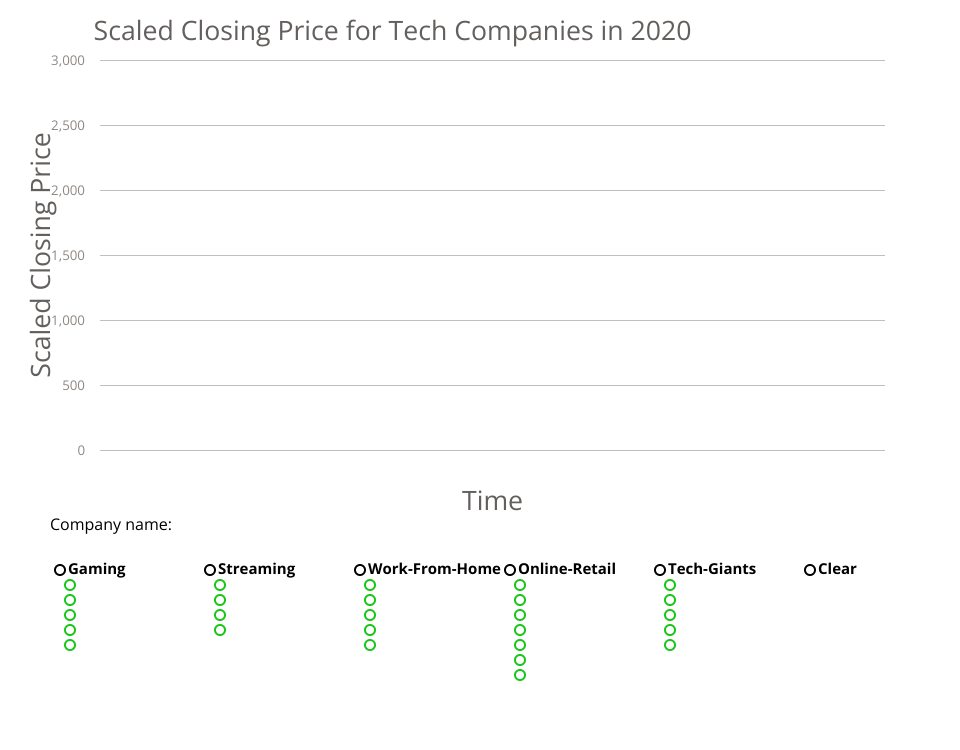This screenshot has width=960, height=750.
Task: Select the Gaming radio button
Action: click(x=60, y=570)
